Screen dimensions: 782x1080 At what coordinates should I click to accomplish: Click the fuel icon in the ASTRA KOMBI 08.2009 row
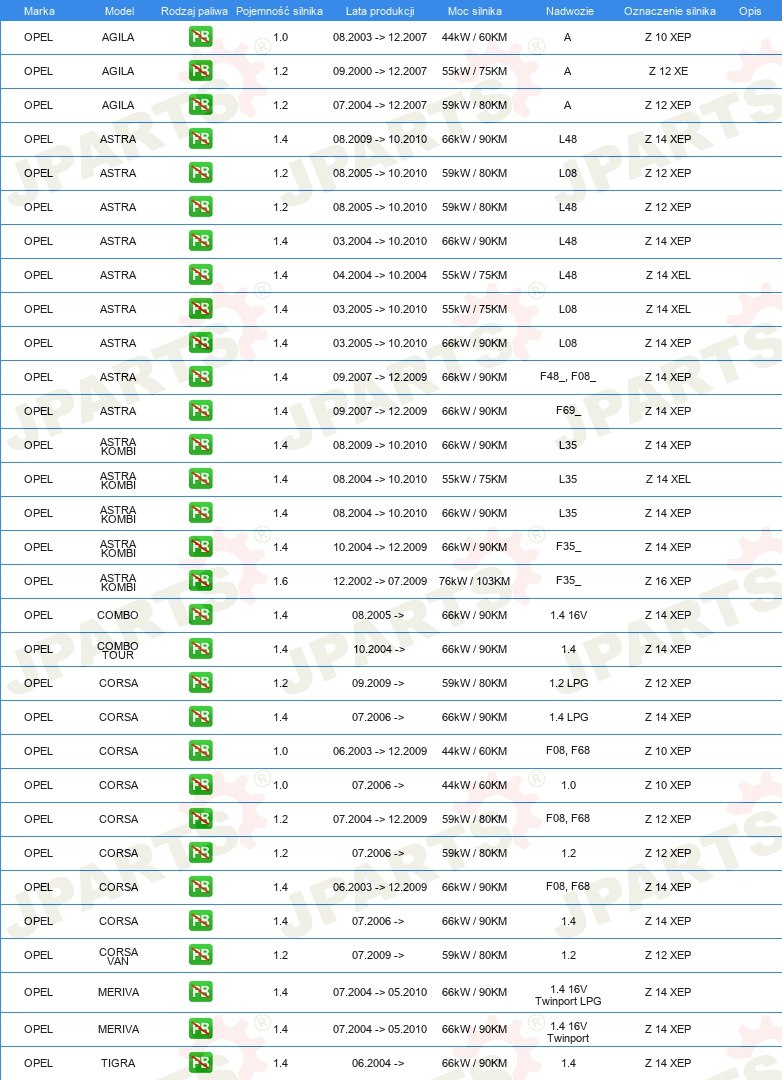200,445
